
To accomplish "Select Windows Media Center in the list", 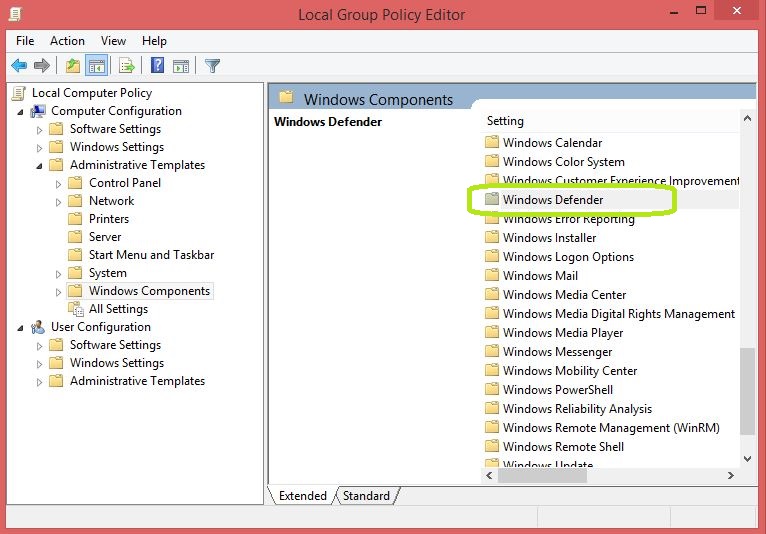I will point(564,295).
